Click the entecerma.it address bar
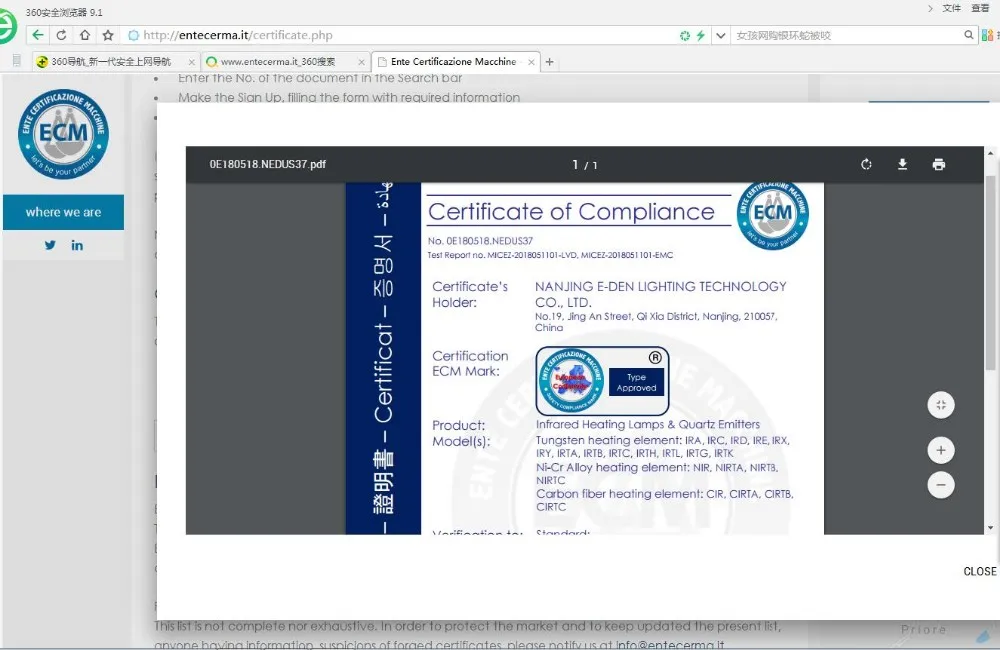The width and height of the screenshot is (1000, 650). pyautogui.click(x=400, y=35)
